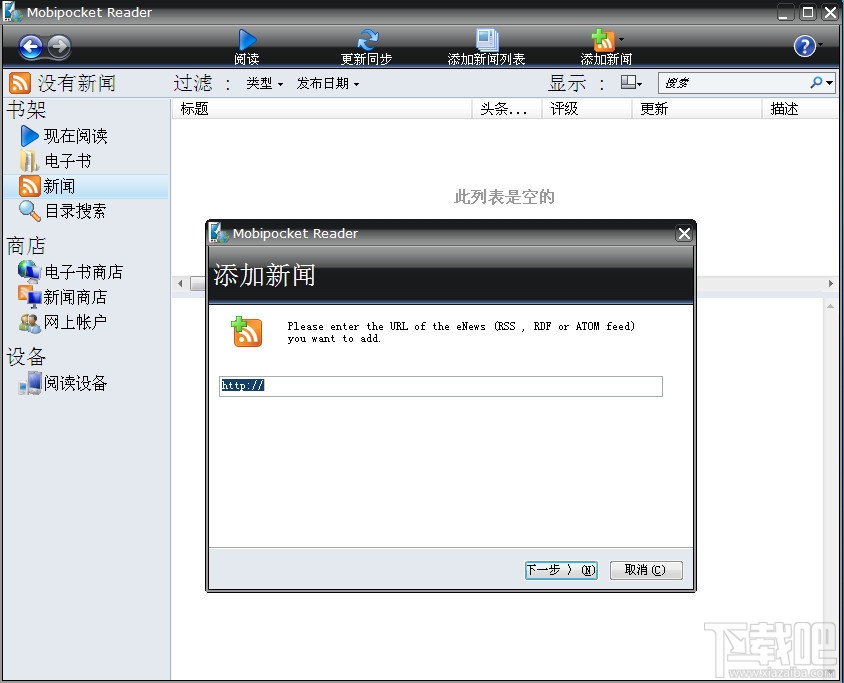Open the 发布日期 filter dropdown
Viewport: 844px width, 683px height.
coord(327,84)
